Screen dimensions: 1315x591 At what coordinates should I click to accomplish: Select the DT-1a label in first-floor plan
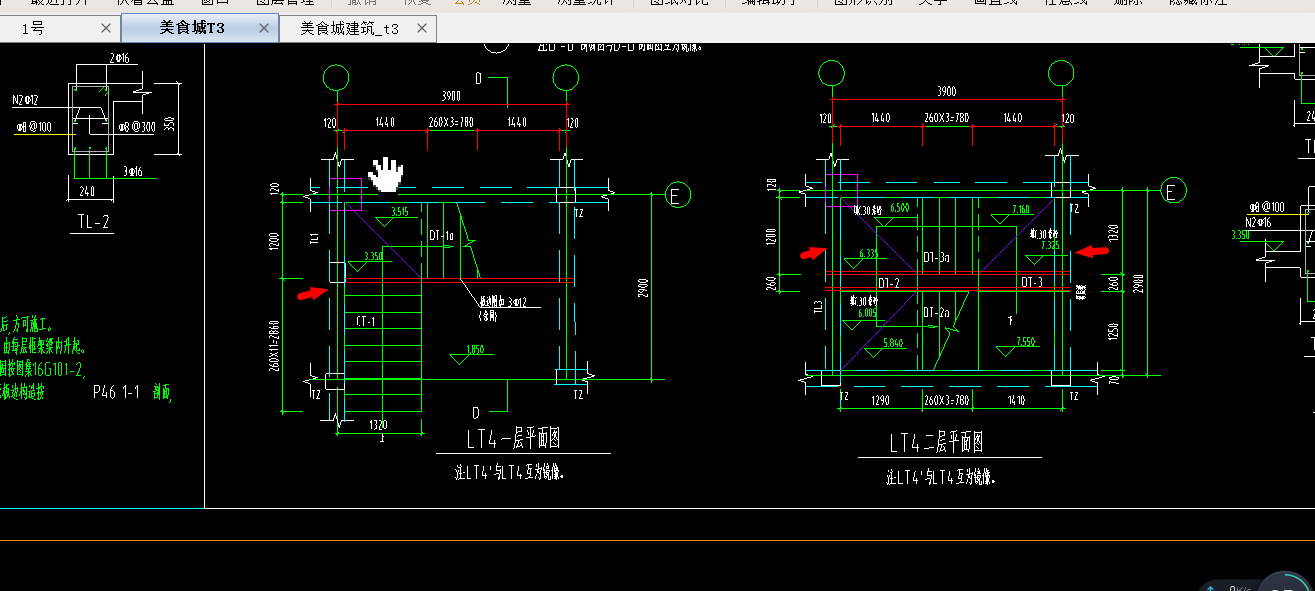(x=441, y=236)
